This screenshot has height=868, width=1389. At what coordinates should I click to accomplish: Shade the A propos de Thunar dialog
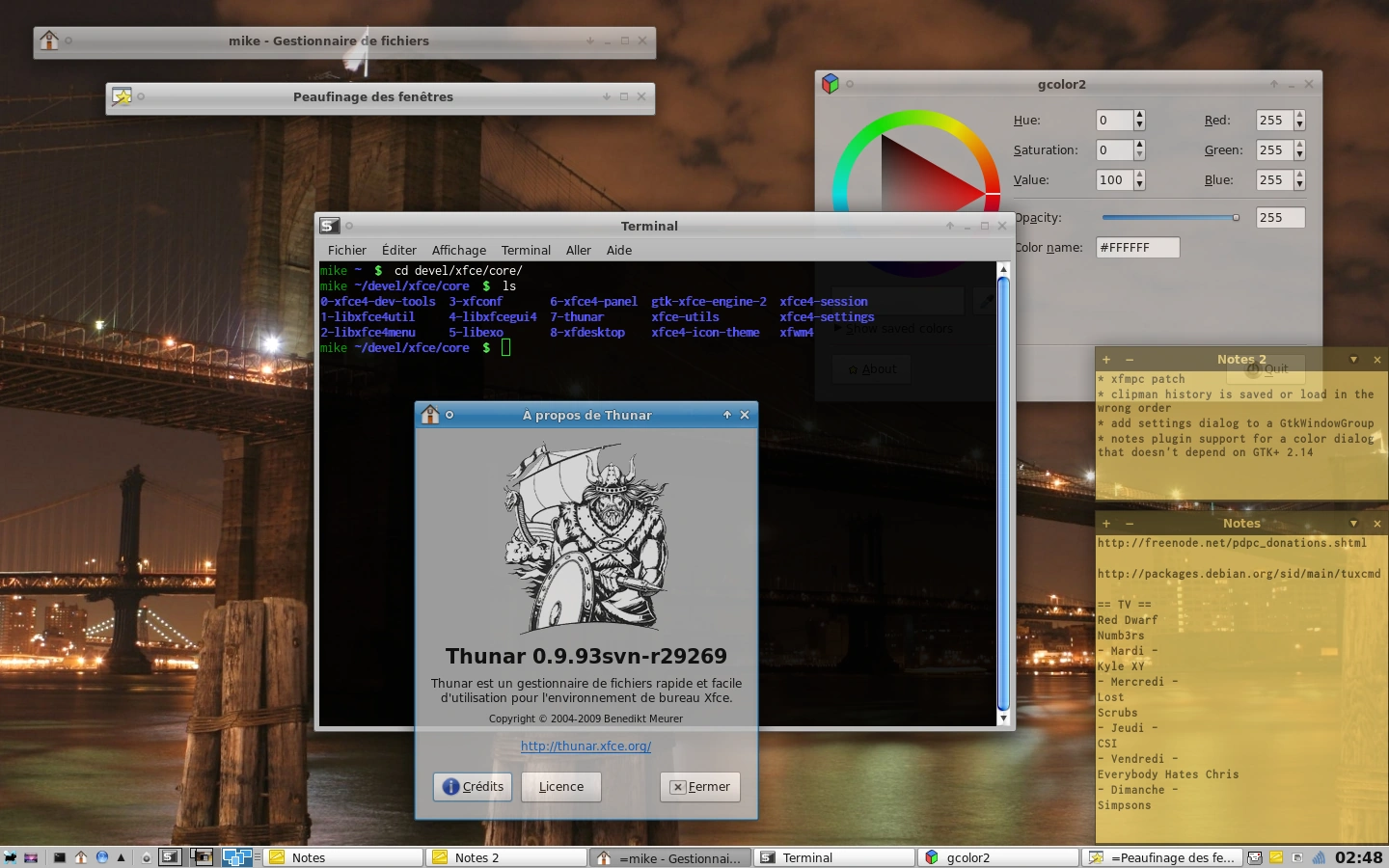point(727,415)
